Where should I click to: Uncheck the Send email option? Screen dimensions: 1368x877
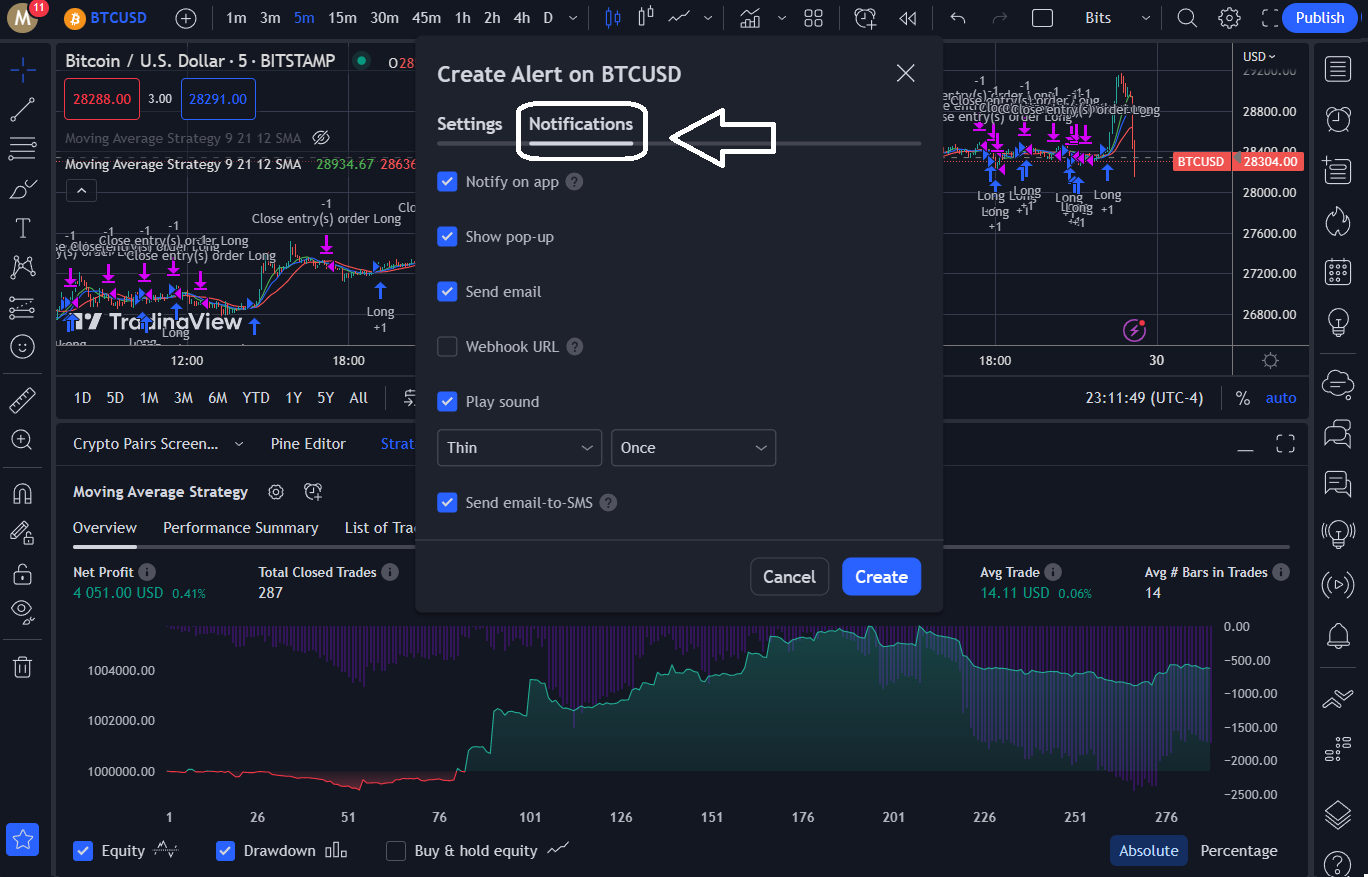tap(447, 291)
